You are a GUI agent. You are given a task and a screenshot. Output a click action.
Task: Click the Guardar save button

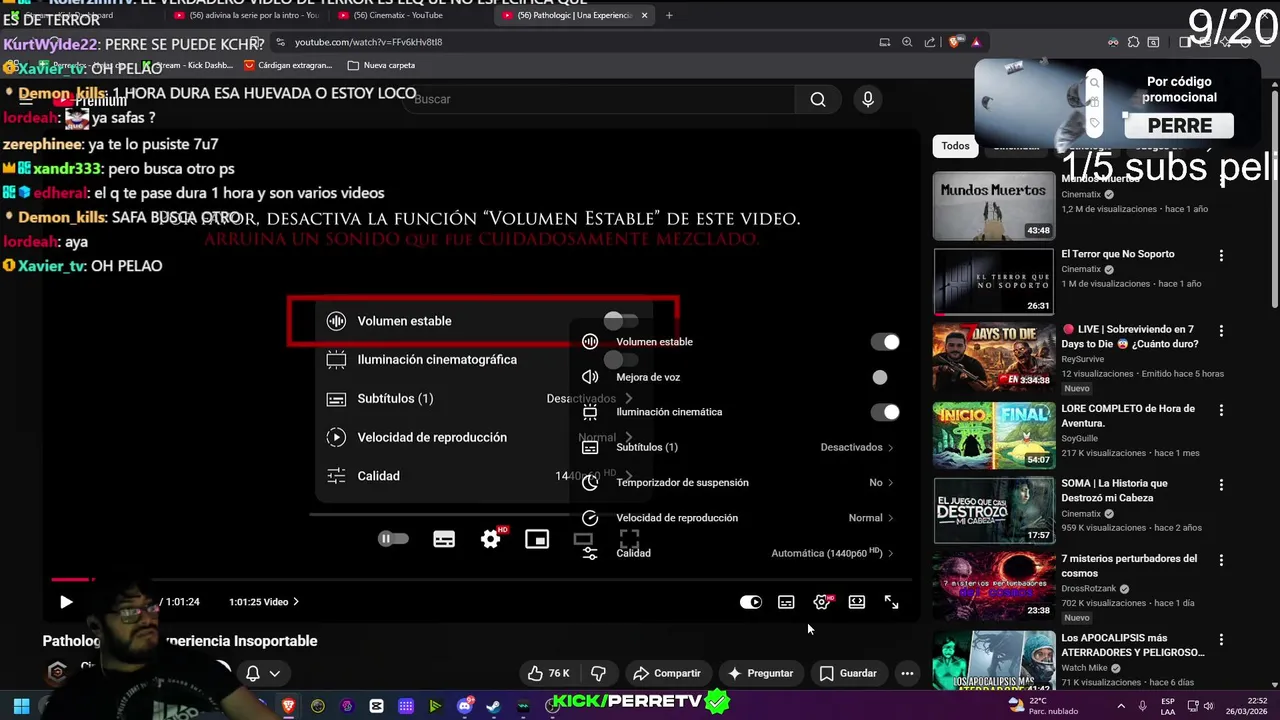click(x=848, y=673)
